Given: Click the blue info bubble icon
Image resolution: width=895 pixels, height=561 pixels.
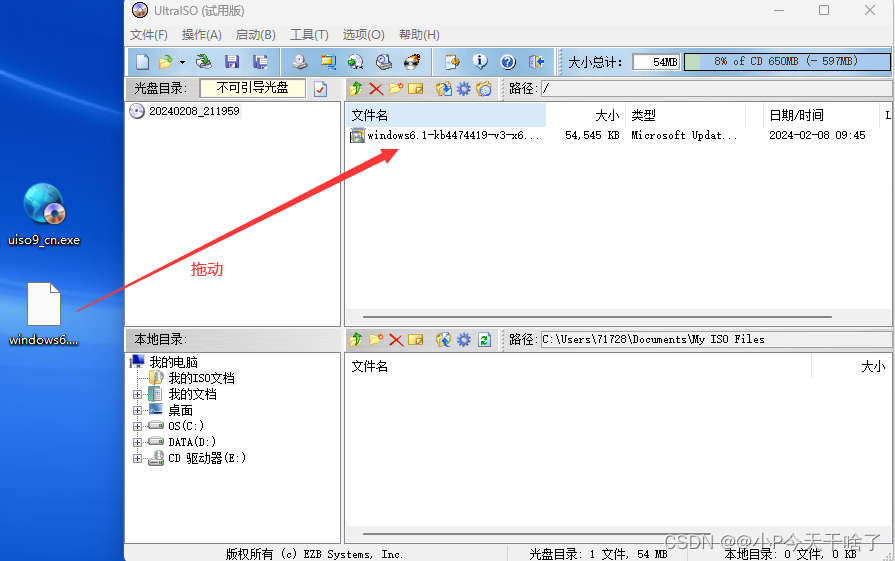Looking at the screenshot, I should point(480,62).
